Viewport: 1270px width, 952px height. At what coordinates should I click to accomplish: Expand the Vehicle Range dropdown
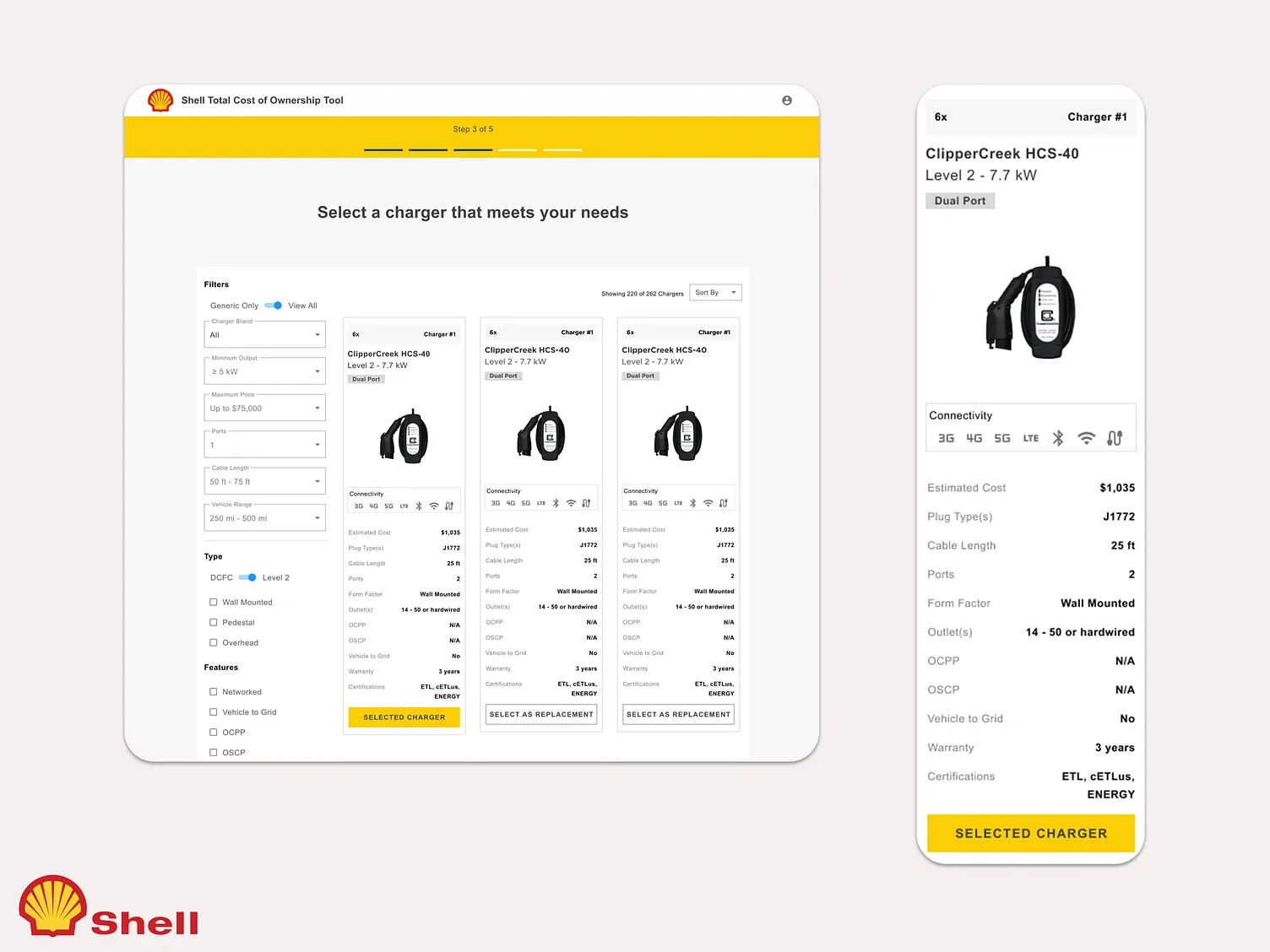pos(265,518)
